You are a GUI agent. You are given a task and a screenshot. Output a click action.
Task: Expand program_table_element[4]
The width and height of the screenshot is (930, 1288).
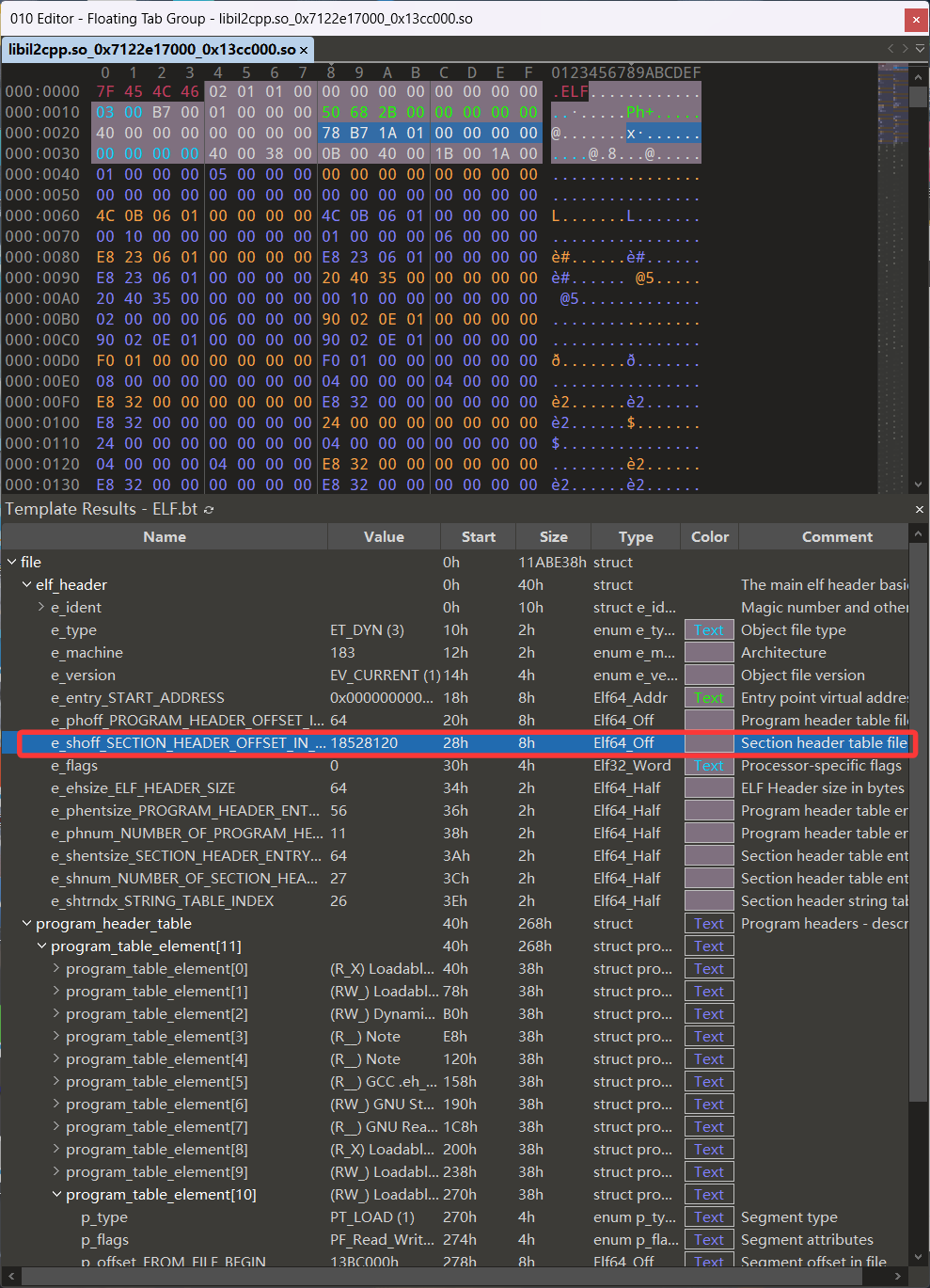click(56, 1058)
